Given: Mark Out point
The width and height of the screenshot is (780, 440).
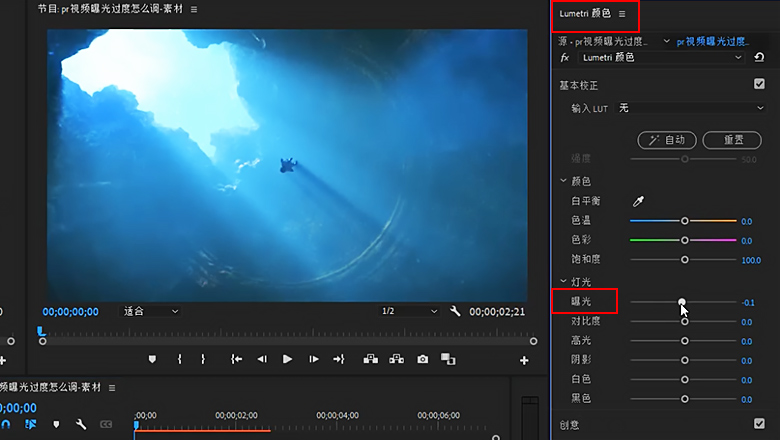Looking at the screenshot, I should point(203,359).
